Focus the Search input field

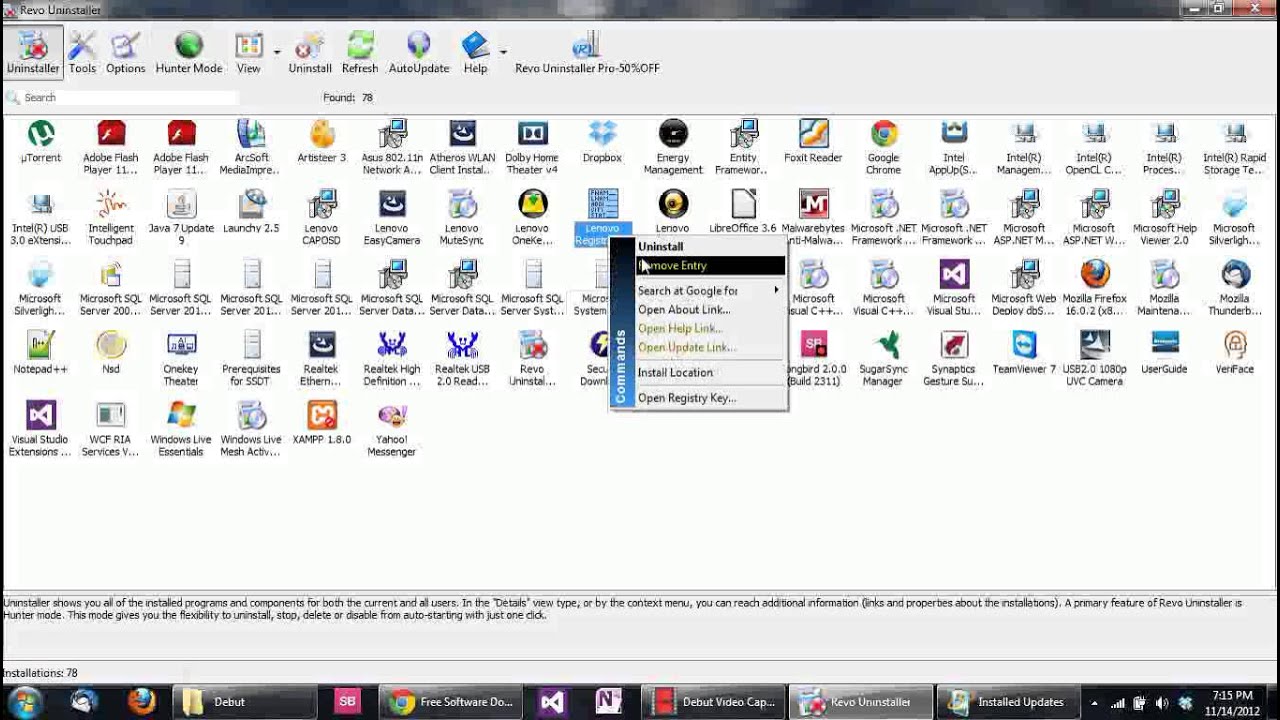coord(128,97)
